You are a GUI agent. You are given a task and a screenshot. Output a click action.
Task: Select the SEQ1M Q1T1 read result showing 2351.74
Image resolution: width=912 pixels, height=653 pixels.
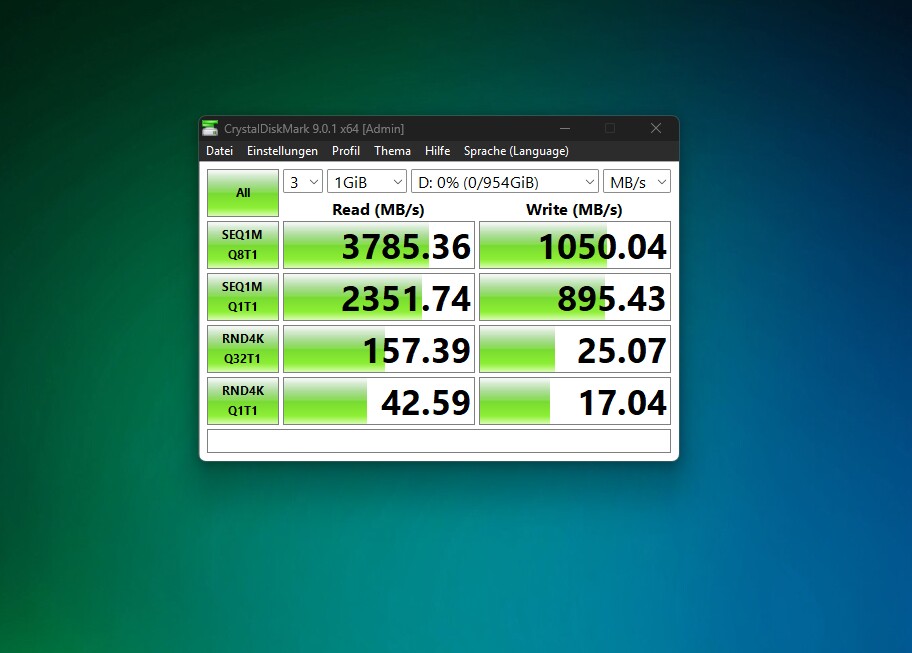tap(378, 296)
